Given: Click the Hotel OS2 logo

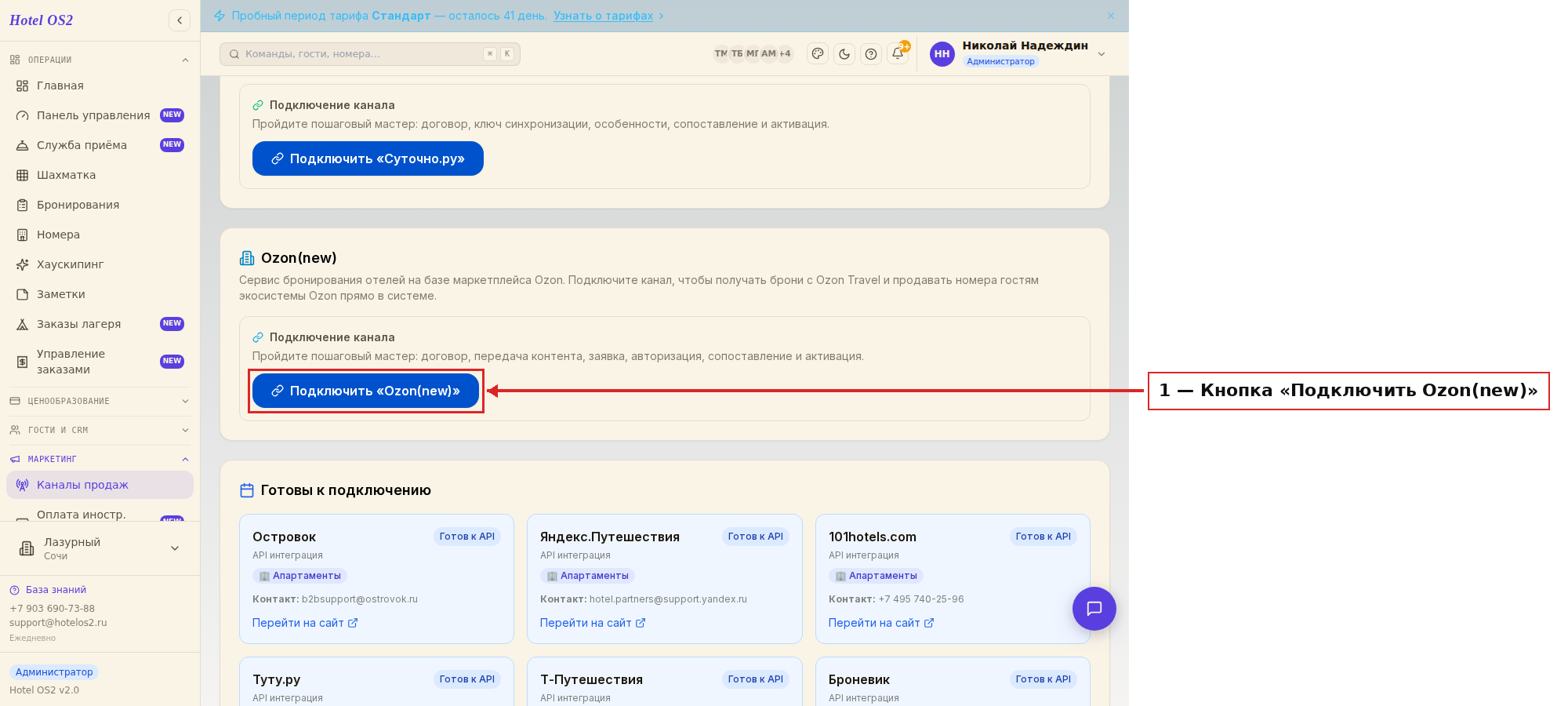Looking at the screenshot, I should [x=41, y=20].
